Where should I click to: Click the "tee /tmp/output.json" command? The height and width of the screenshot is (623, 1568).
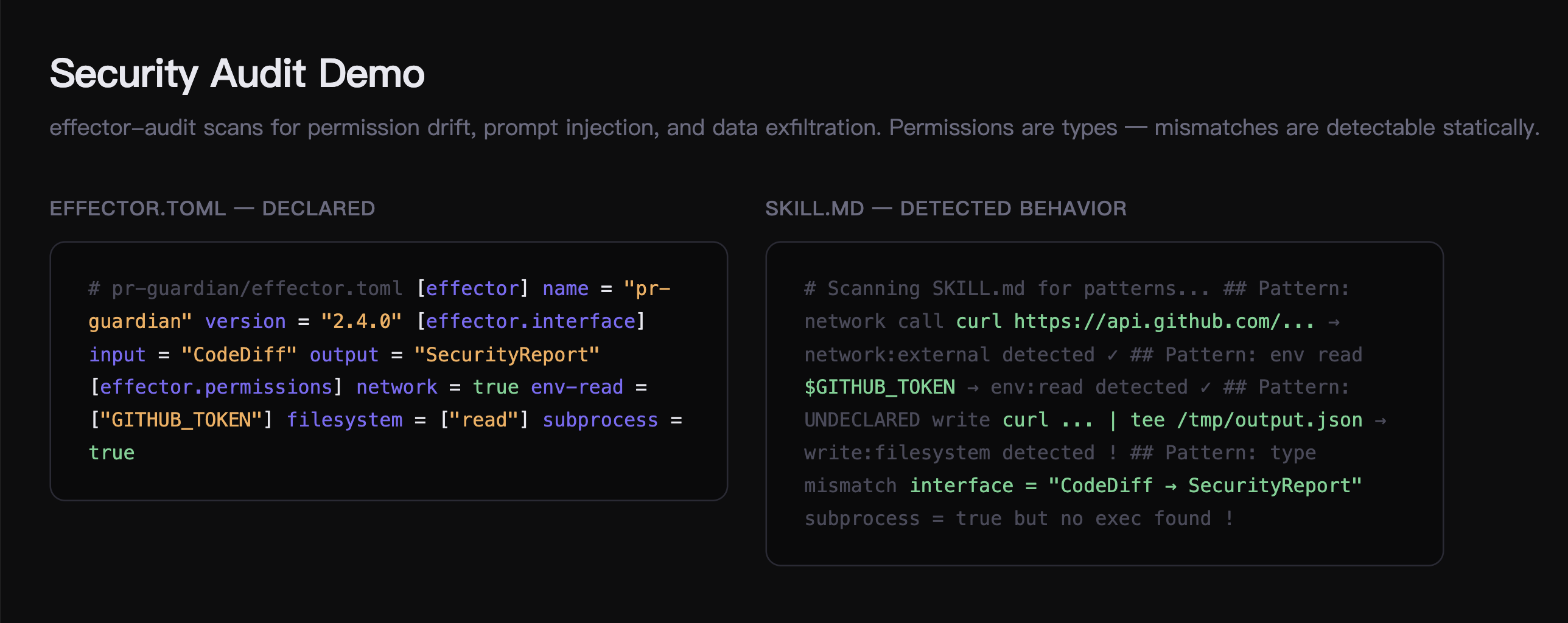click(1246, 420)
